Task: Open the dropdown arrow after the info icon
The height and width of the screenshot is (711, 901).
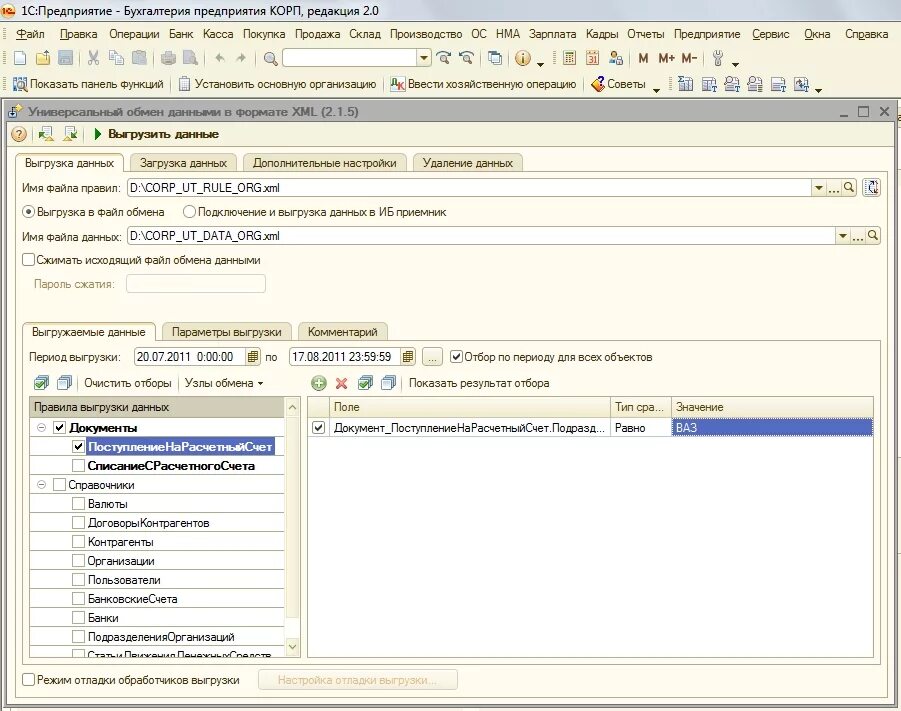Action: click(x=540, y=63)
